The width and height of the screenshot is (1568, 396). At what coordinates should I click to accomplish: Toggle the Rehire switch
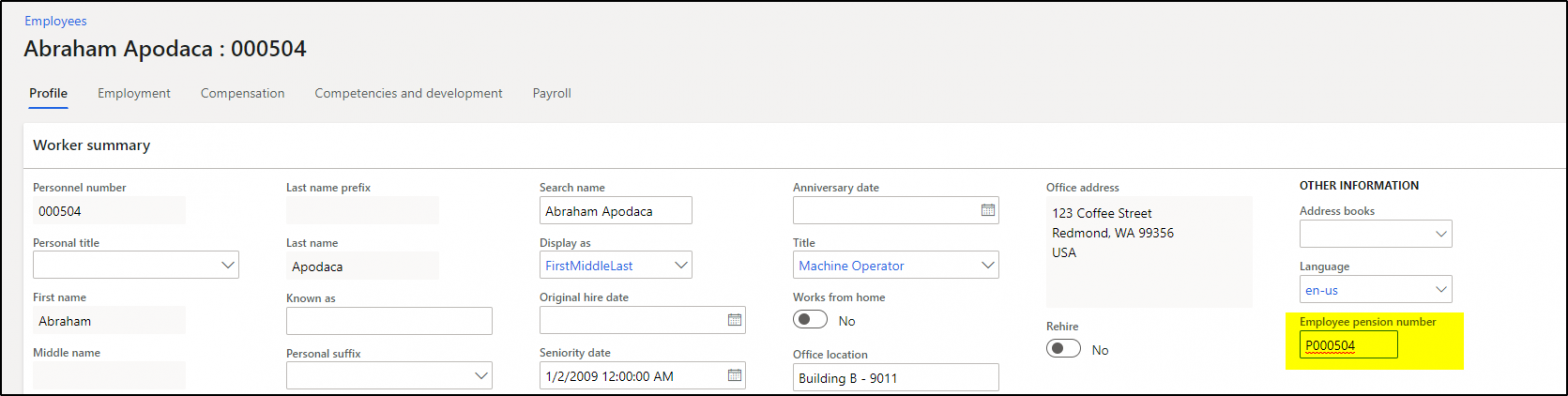[x=1064, y=349]
